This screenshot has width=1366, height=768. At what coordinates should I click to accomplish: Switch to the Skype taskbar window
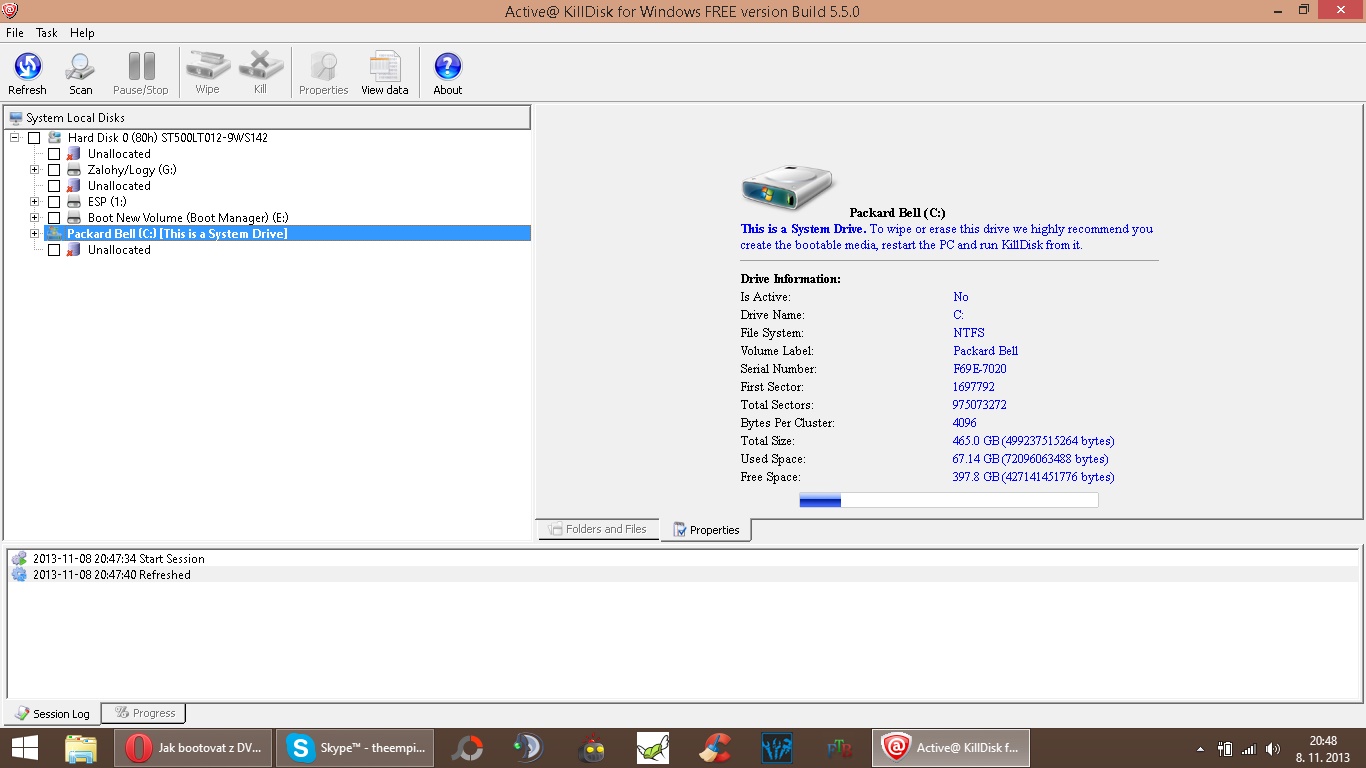click(355, 748)
